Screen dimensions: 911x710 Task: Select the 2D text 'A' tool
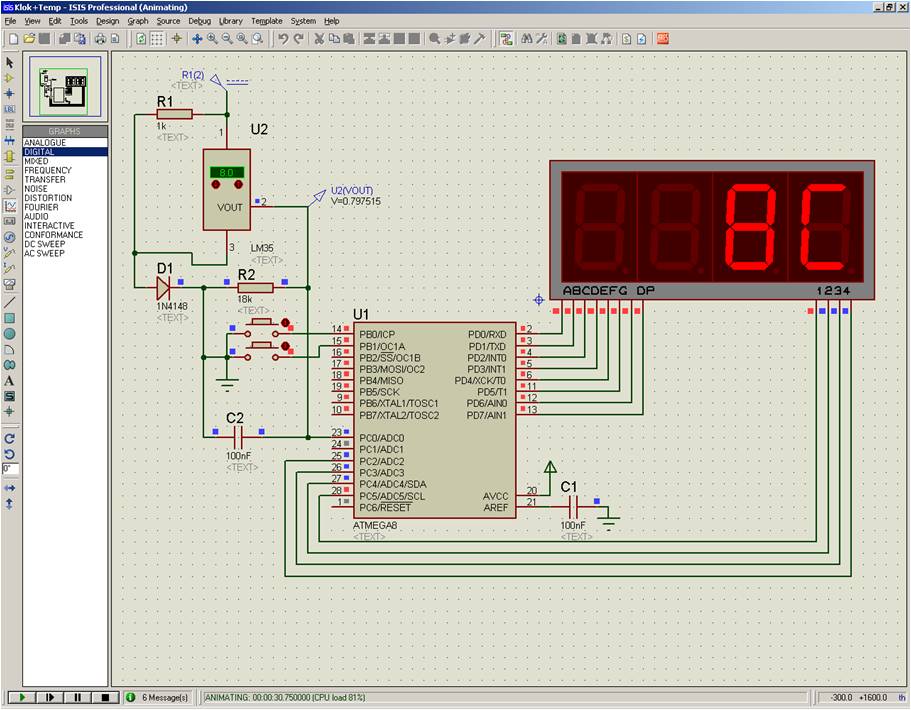tap(10, 380)
